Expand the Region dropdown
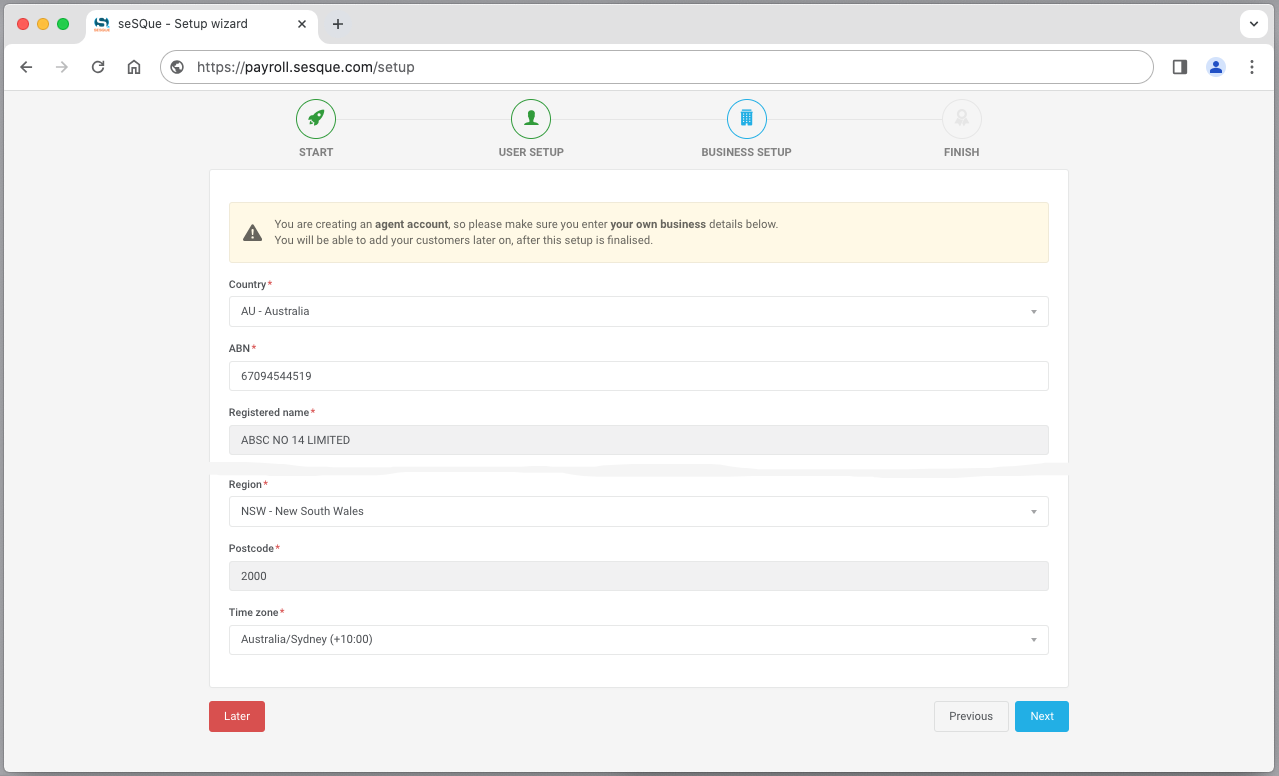 (638, 511)
